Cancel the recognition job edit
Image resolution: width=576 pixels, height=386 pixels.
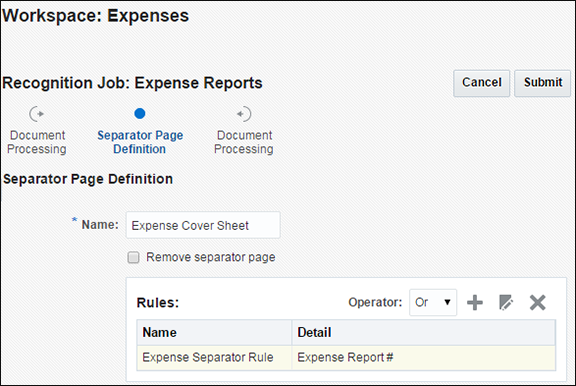pos(482,83)
